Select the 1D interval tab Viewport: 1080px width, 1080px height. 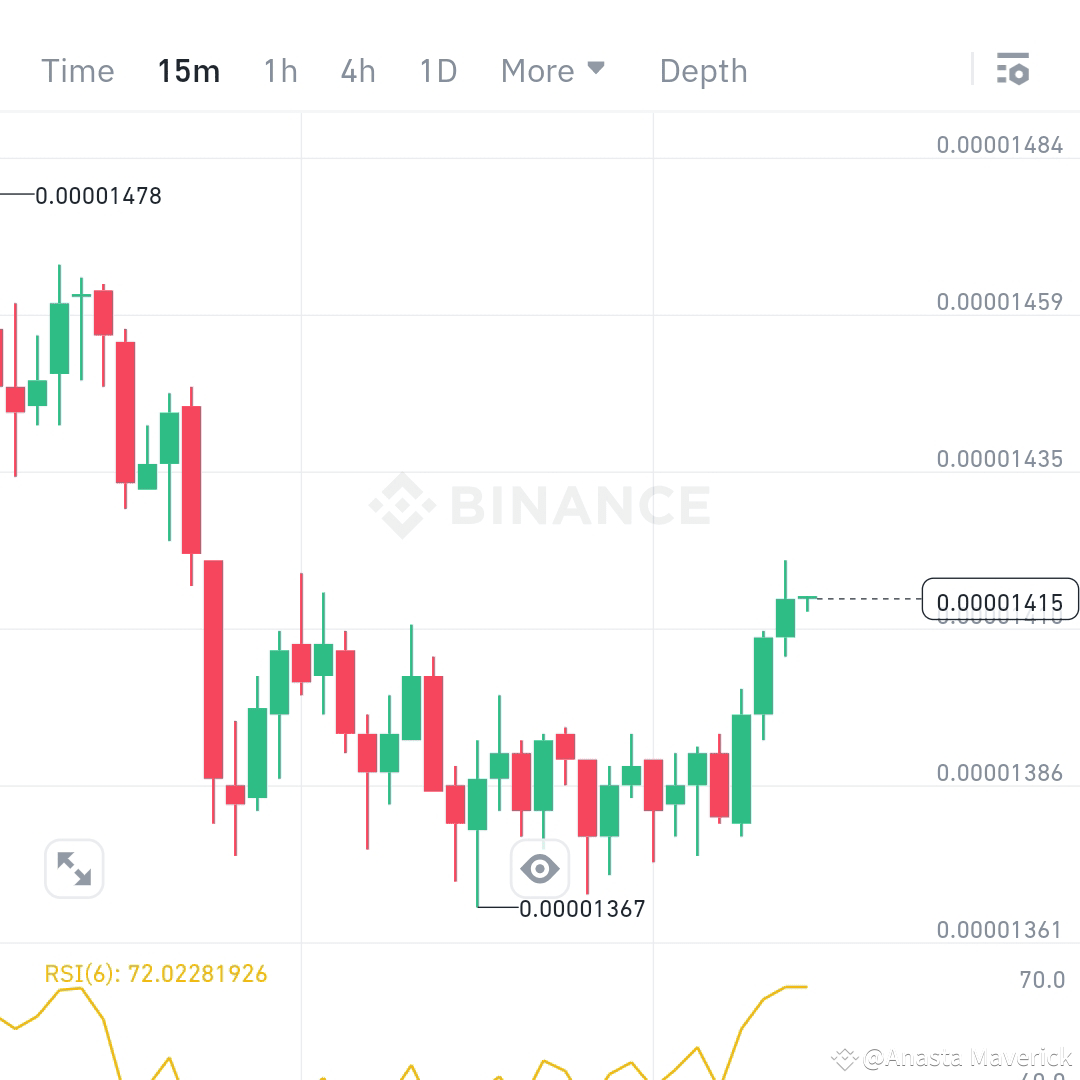(437, 70)
